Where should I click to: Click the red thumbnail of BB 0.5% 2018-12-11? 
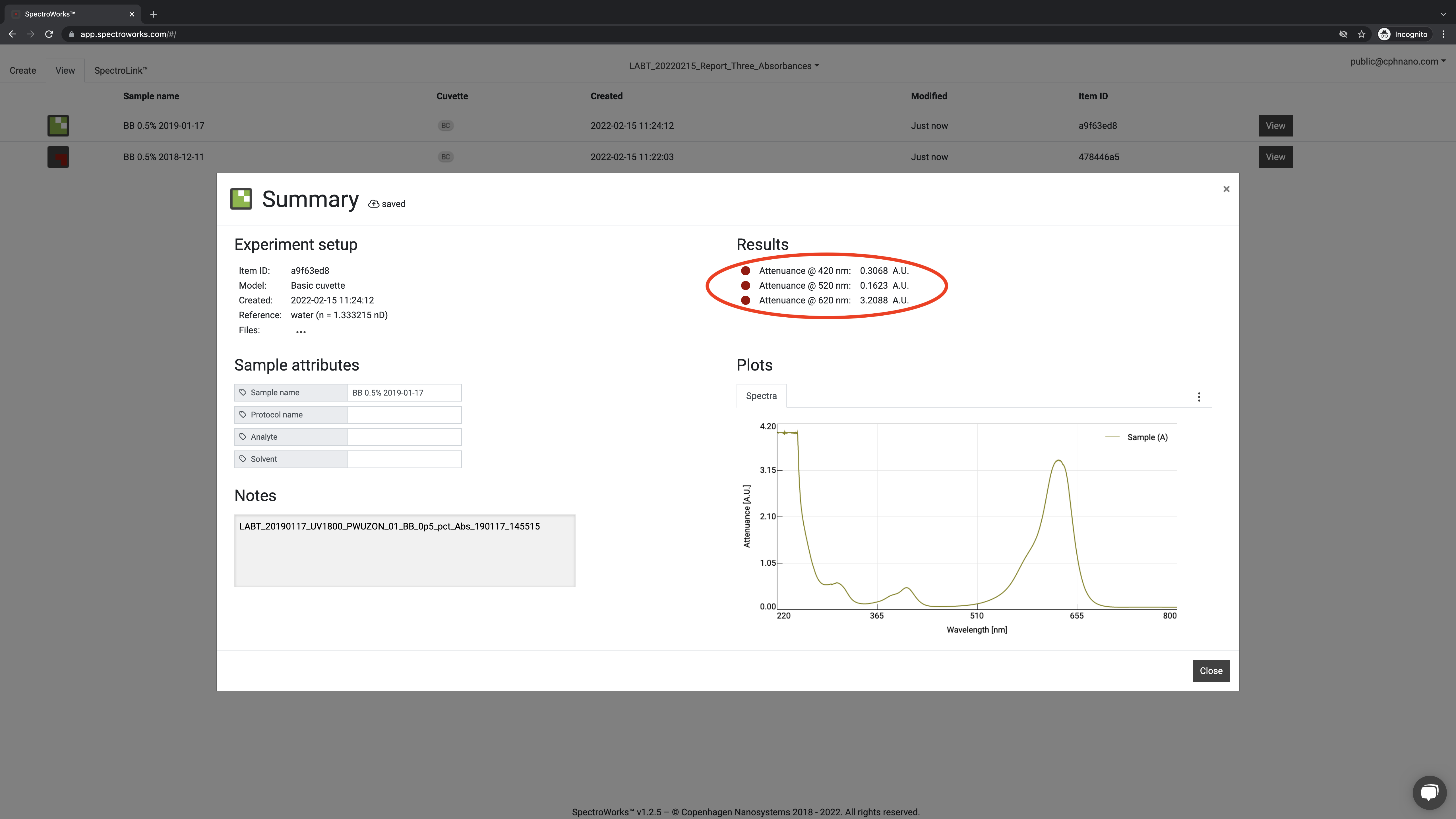(58, 157)
